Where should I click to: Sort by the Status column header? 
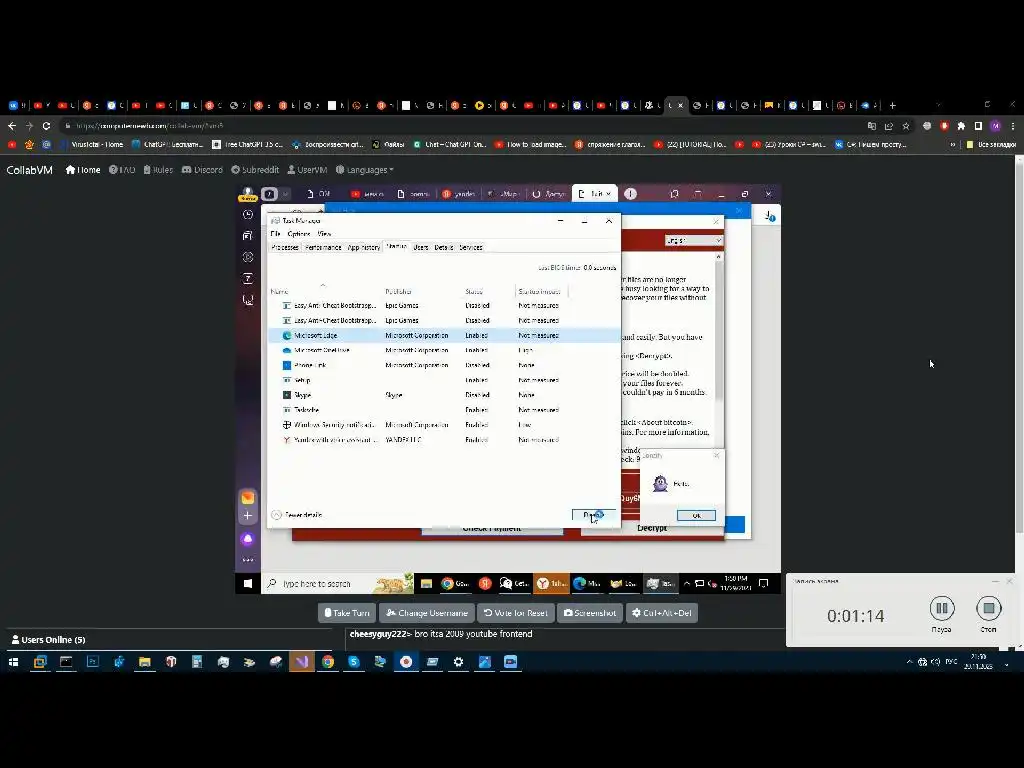point(474,291)
